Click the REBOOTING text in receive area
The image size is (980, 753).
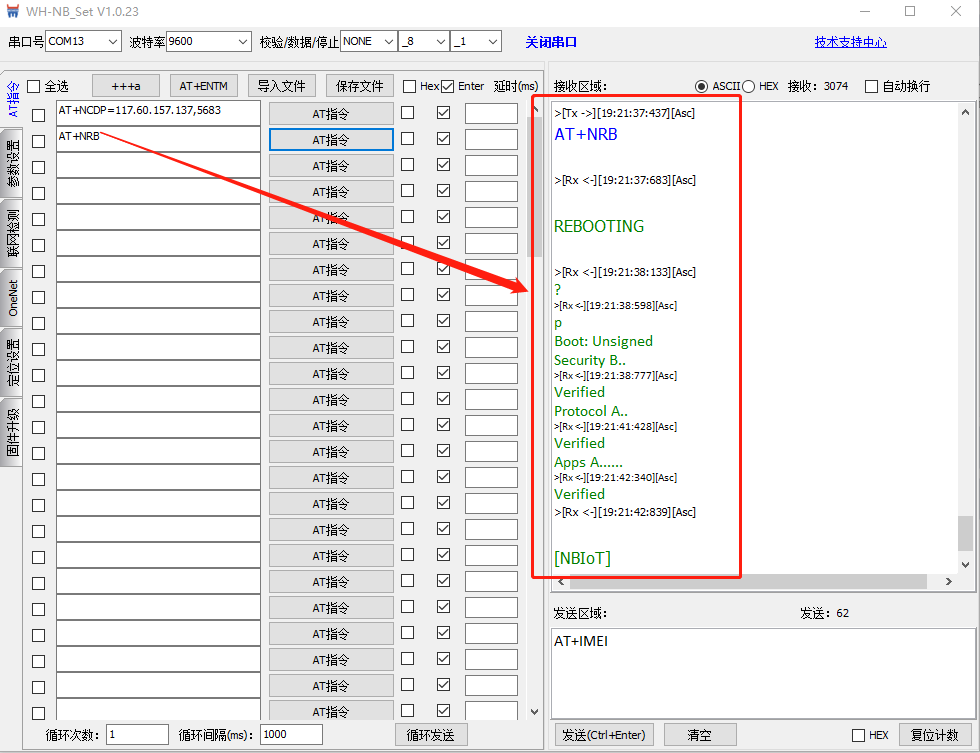click(599, 226)
